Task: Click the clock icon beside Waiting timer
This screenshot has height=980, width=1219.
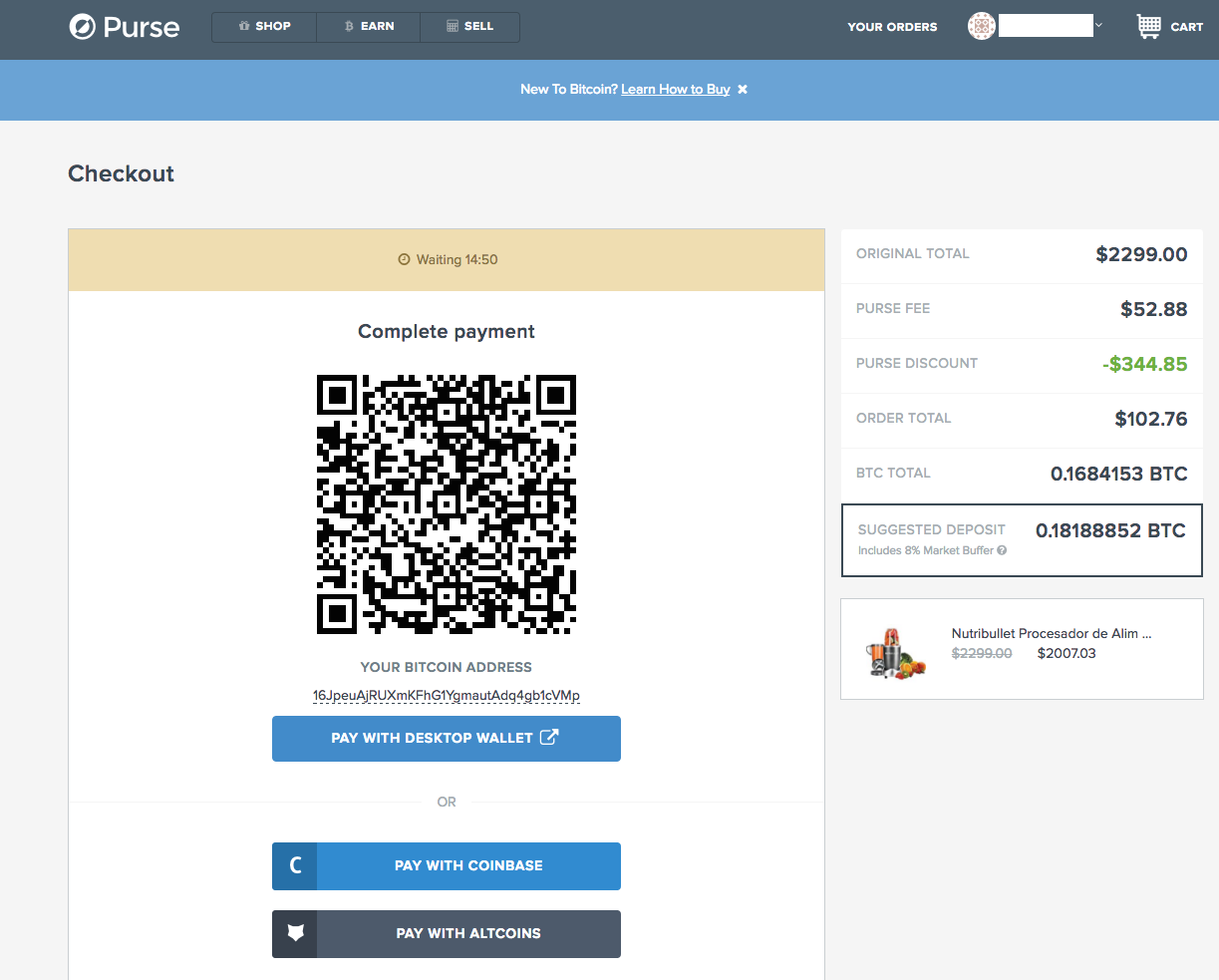Action: [x=404, y=260]
